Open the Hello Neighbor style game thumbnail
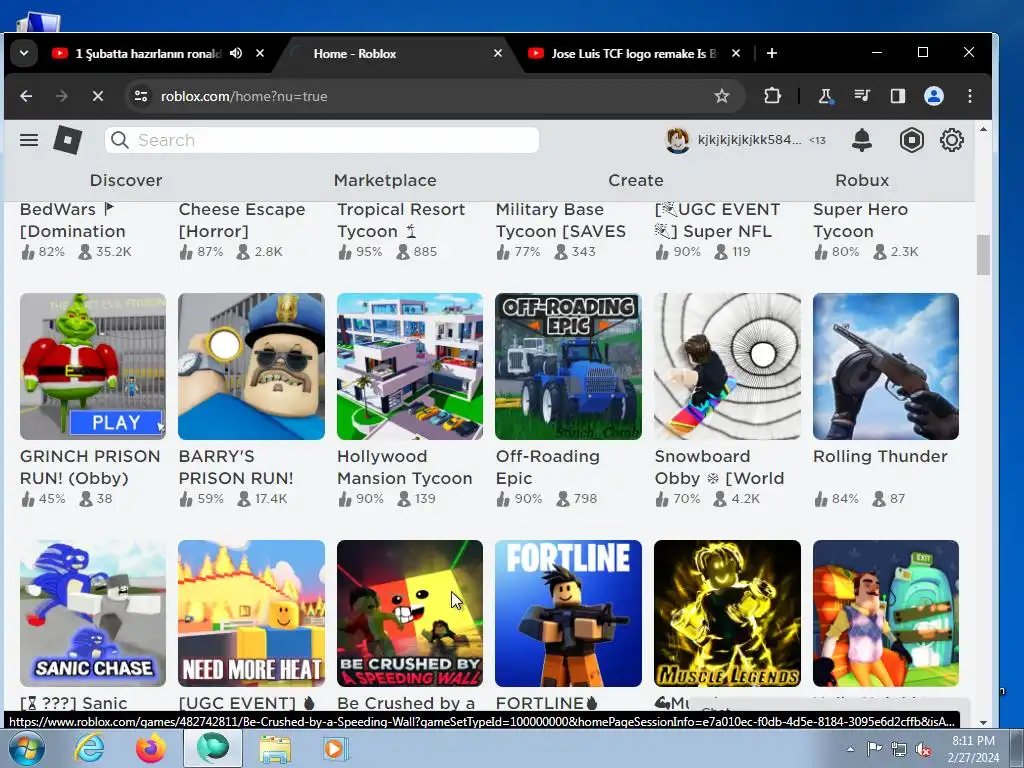Viewport: 1024px width, 768px height. [x=886, y=613]
